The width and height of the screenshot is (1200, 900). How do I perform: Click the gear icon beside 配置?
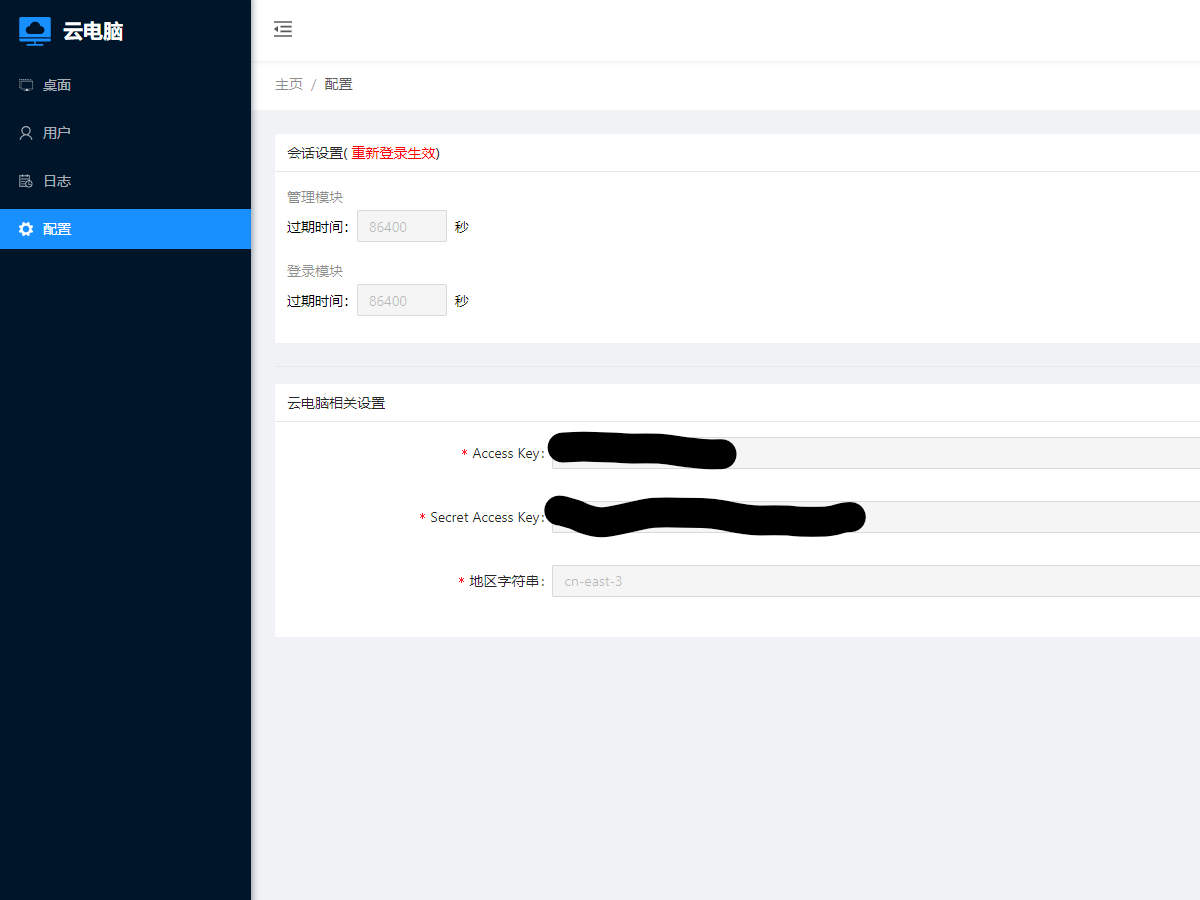tap(26, 229)
